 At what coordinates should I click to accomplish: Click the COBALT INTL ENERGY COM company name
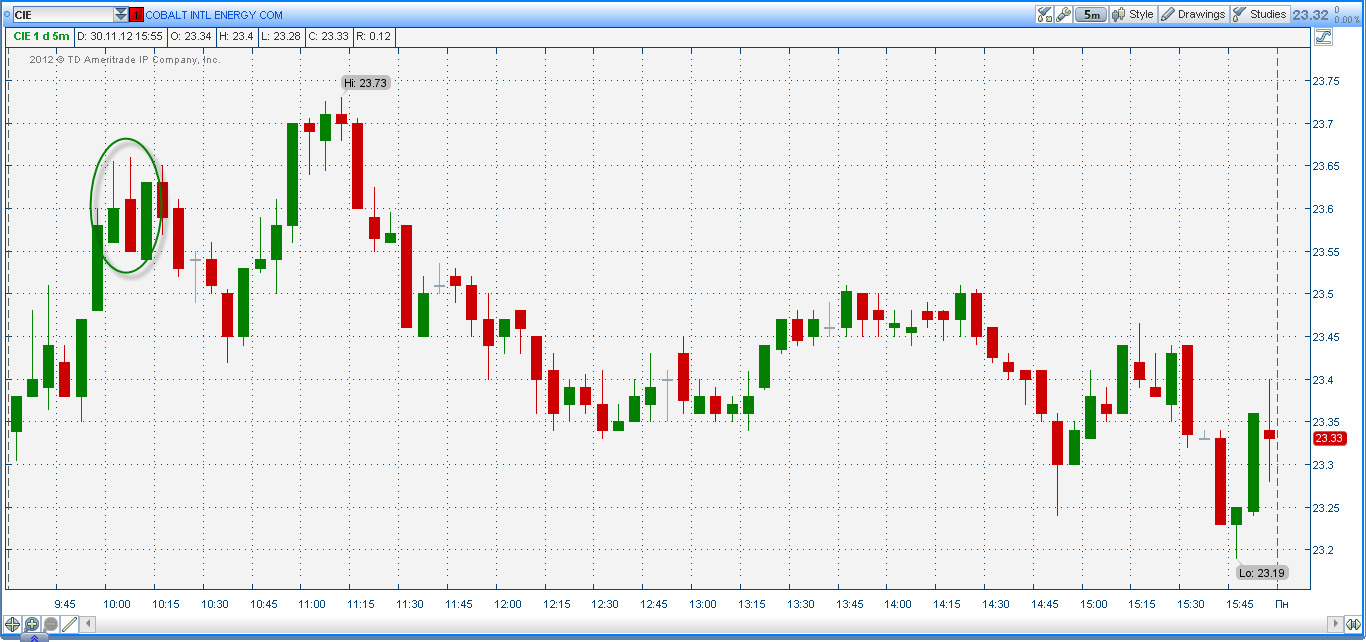[214, 15]
